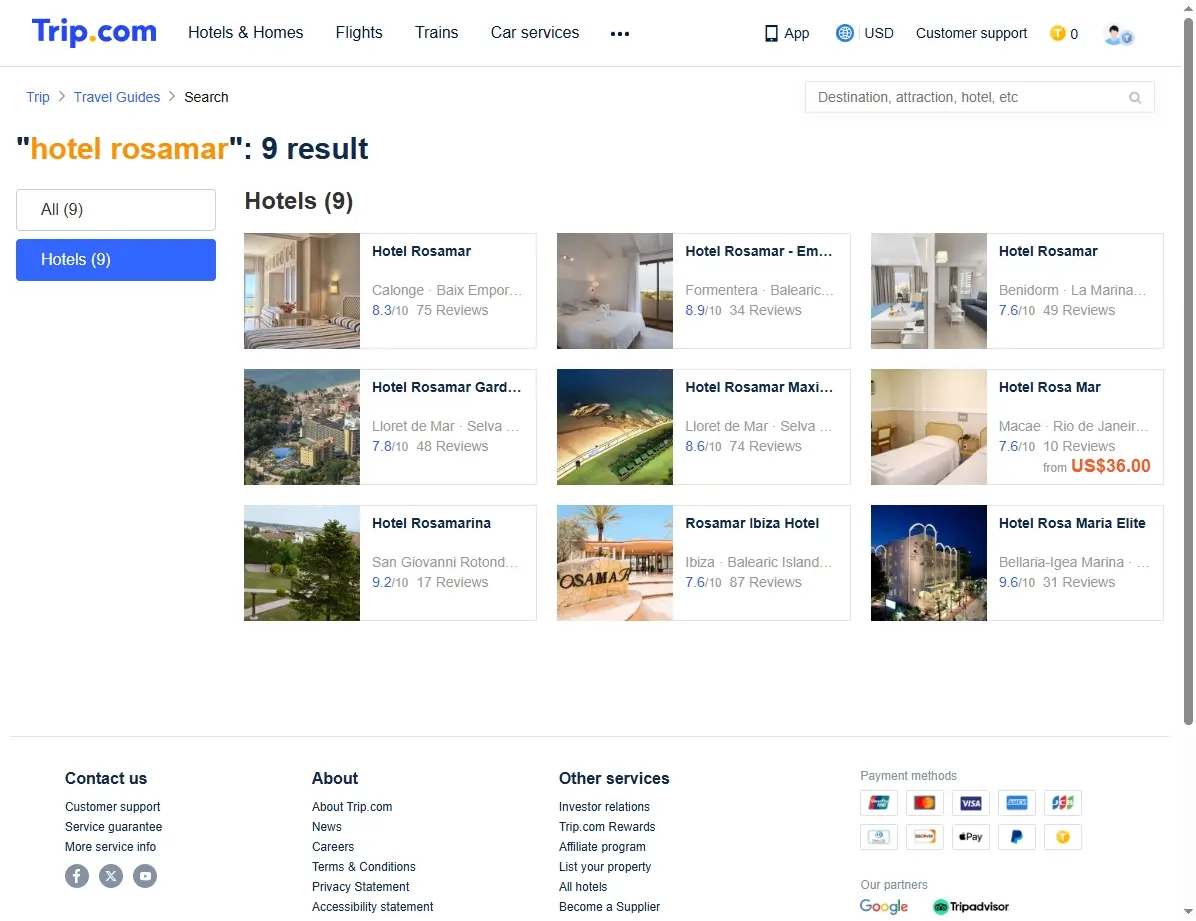Open Facebook social icon
The width and height of the screenshot is (1196, 921).
(77, 876)
